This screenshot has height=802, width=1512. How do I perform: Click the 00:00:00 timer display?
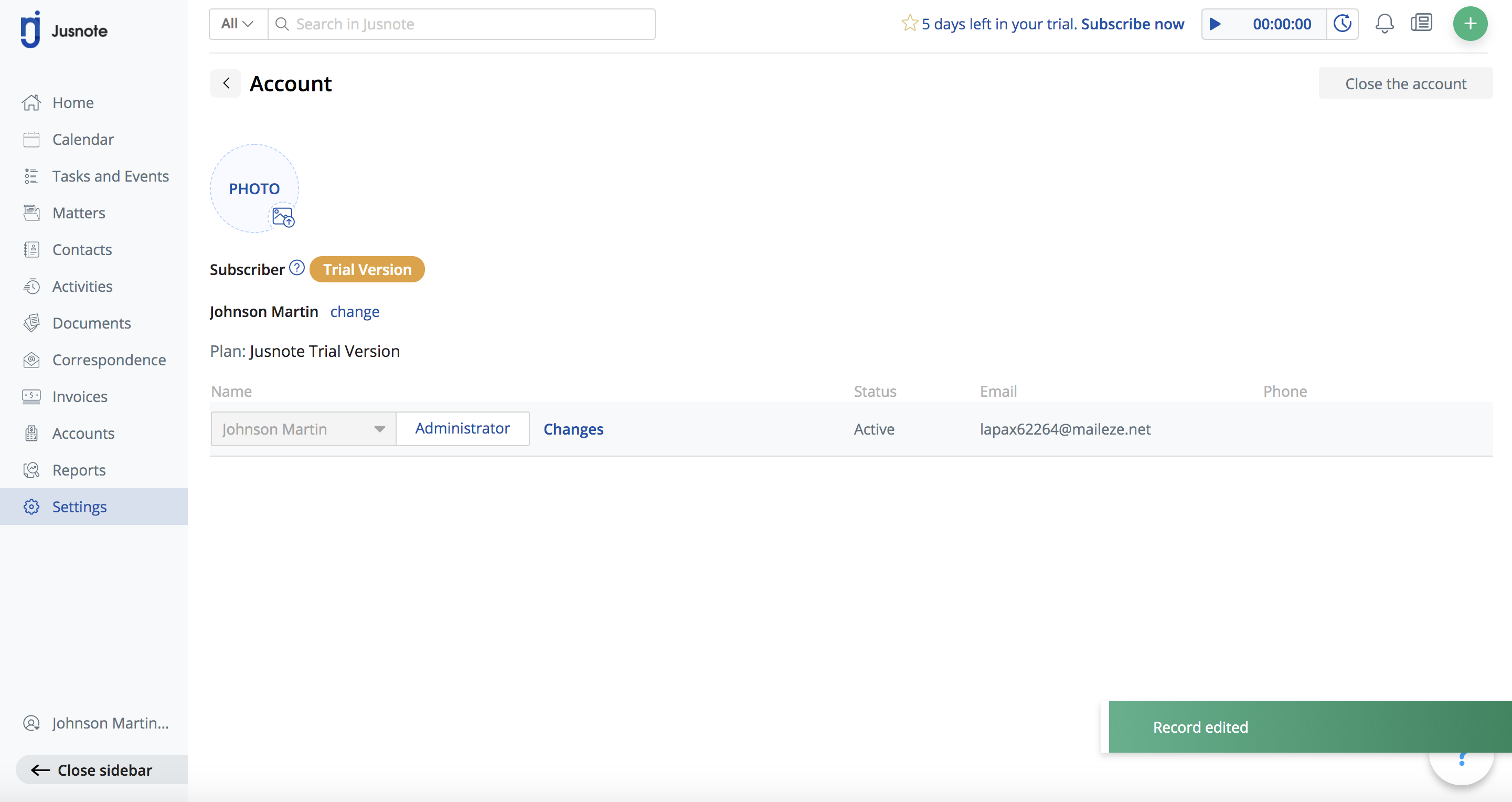click(x=1281, y=24)
